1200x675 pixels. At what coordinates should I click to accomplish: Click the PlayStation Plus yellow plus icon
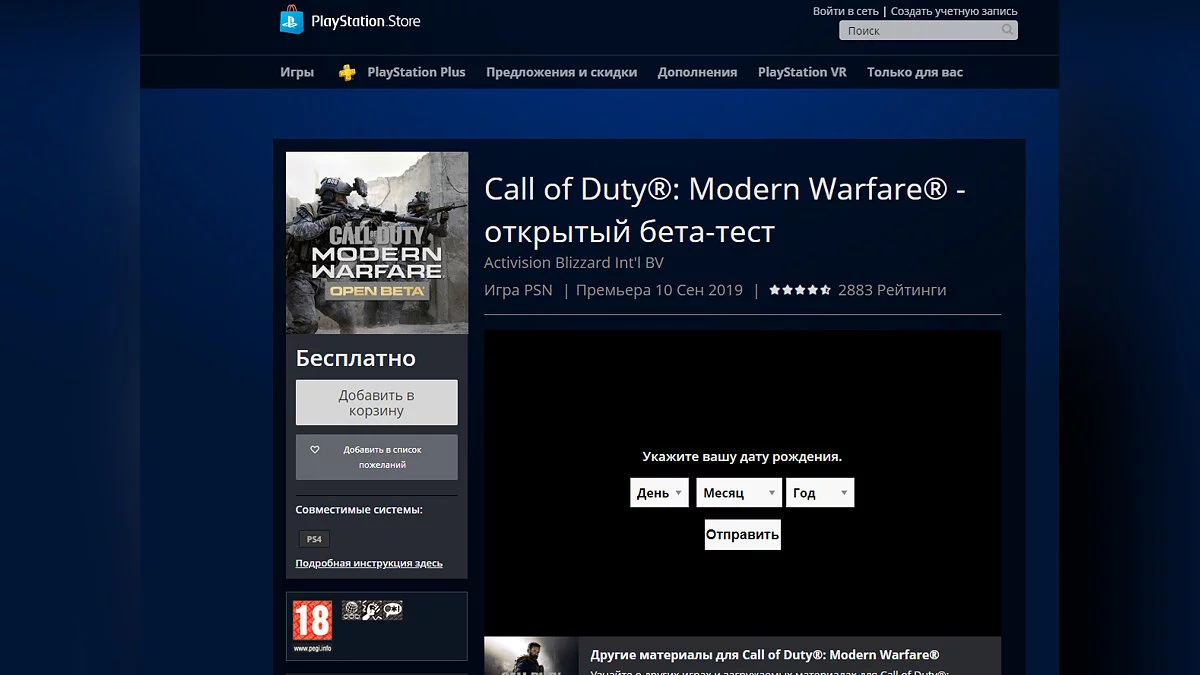coord(347,72)
